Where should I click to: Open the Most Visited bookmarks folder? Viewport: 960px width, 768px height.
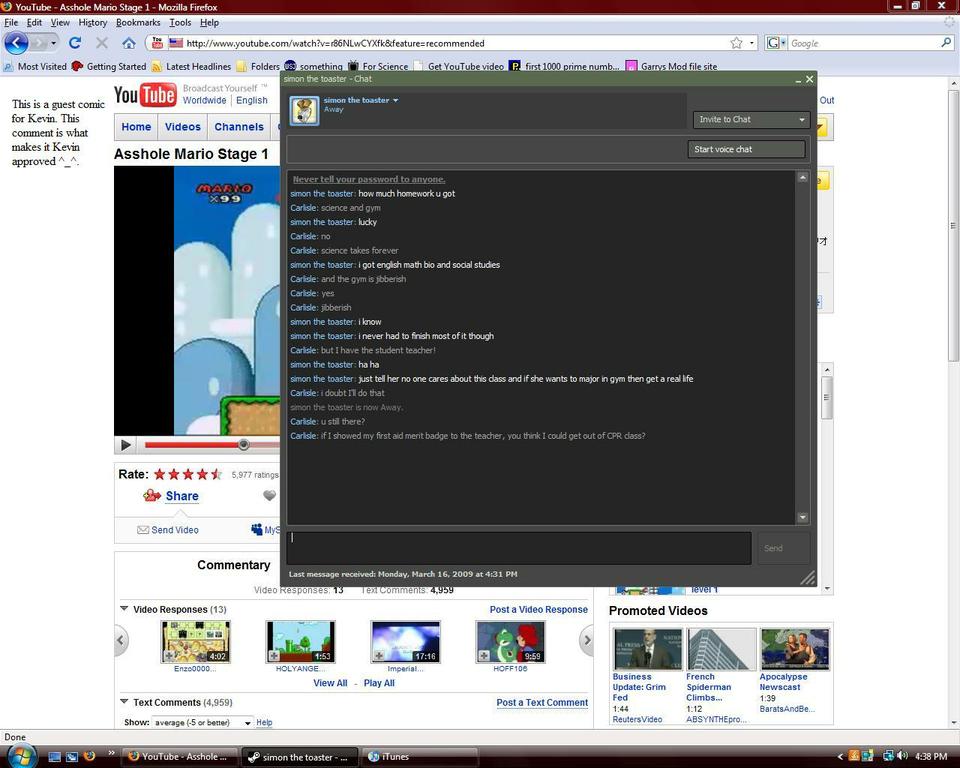pos(35,66)
